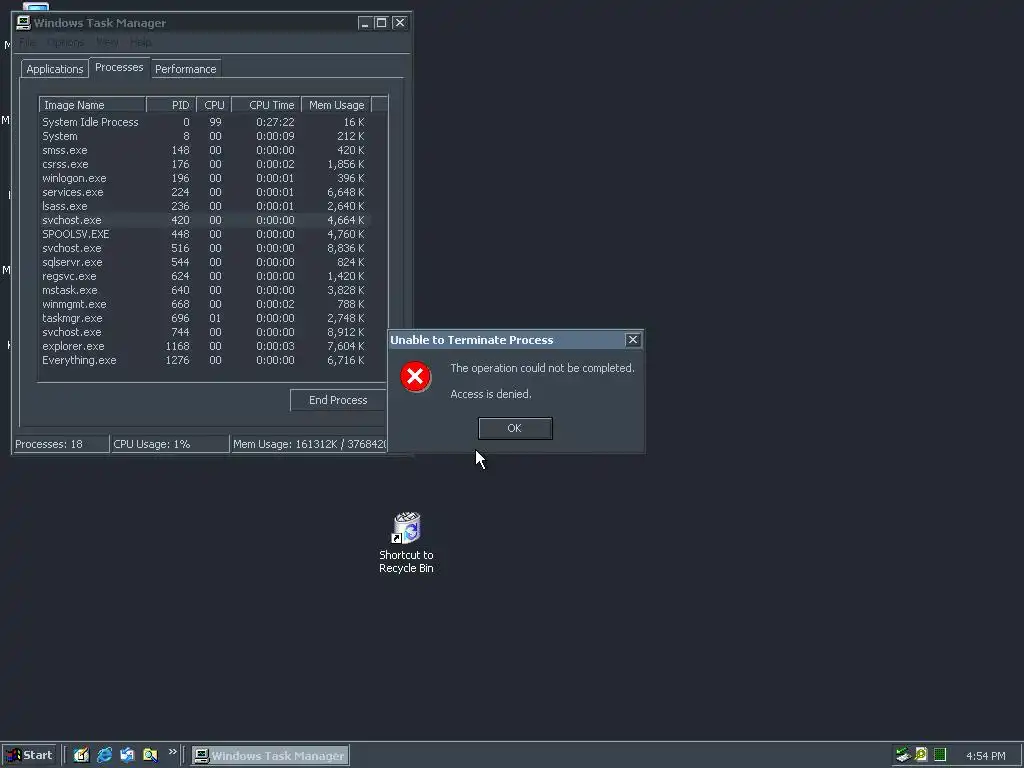1024x768 pixels.
Task: Select the winlogon.exe process
Action: (x=205, y=178)
